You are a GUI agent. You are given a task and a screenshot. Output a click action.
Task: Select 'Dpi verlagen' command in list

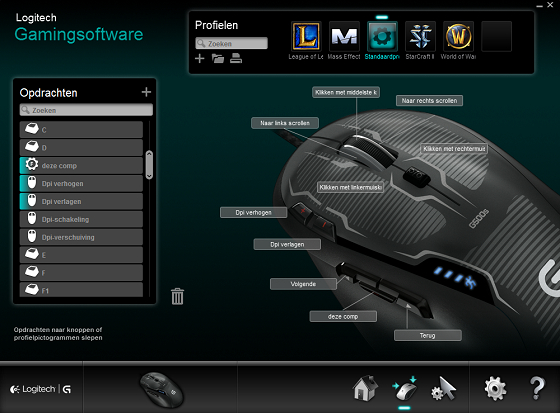tap(81, 201)
